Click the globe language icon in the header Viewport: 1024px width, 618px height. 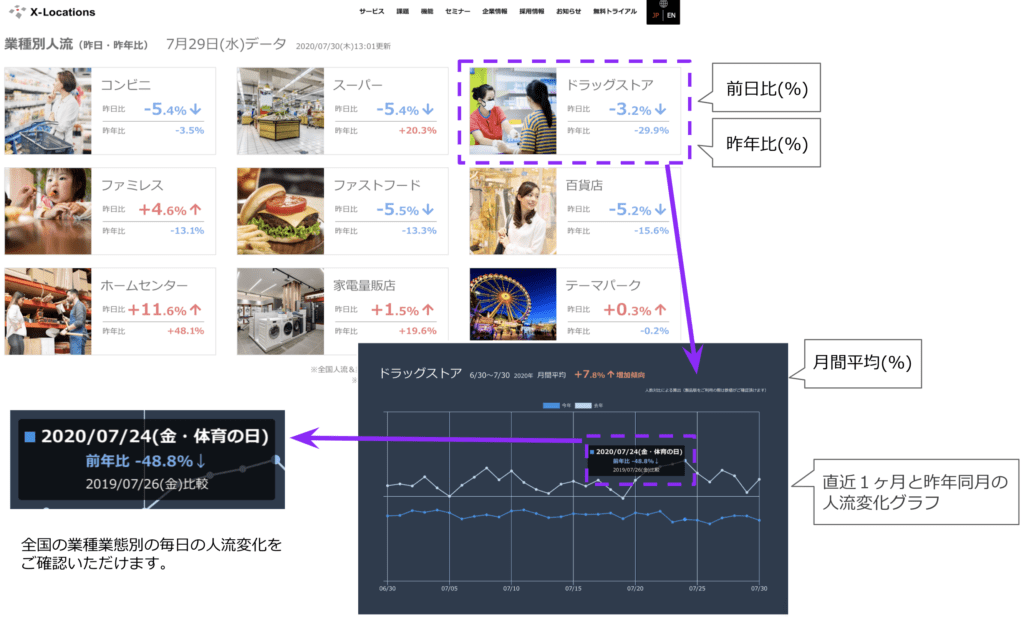click(x=663, y=5)
